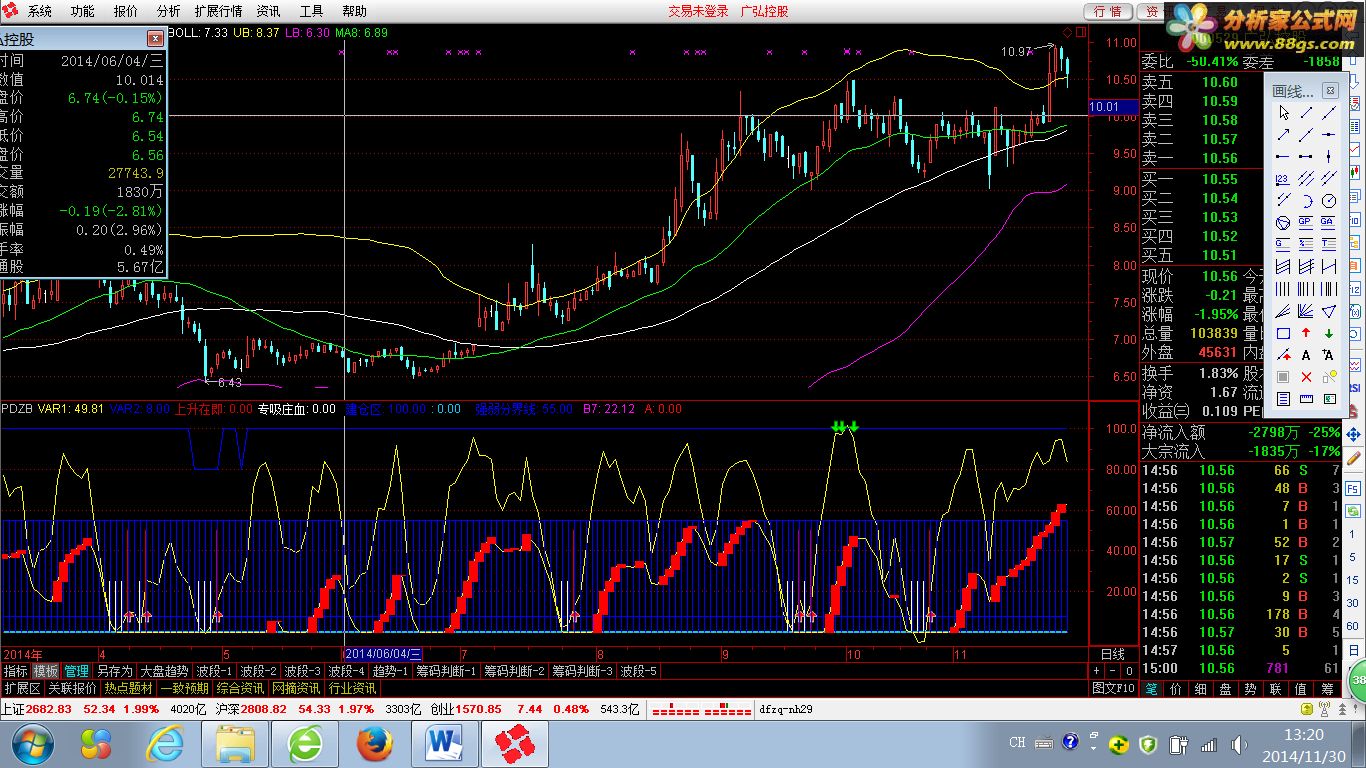Click the 日线 period label

(1113, 654)
